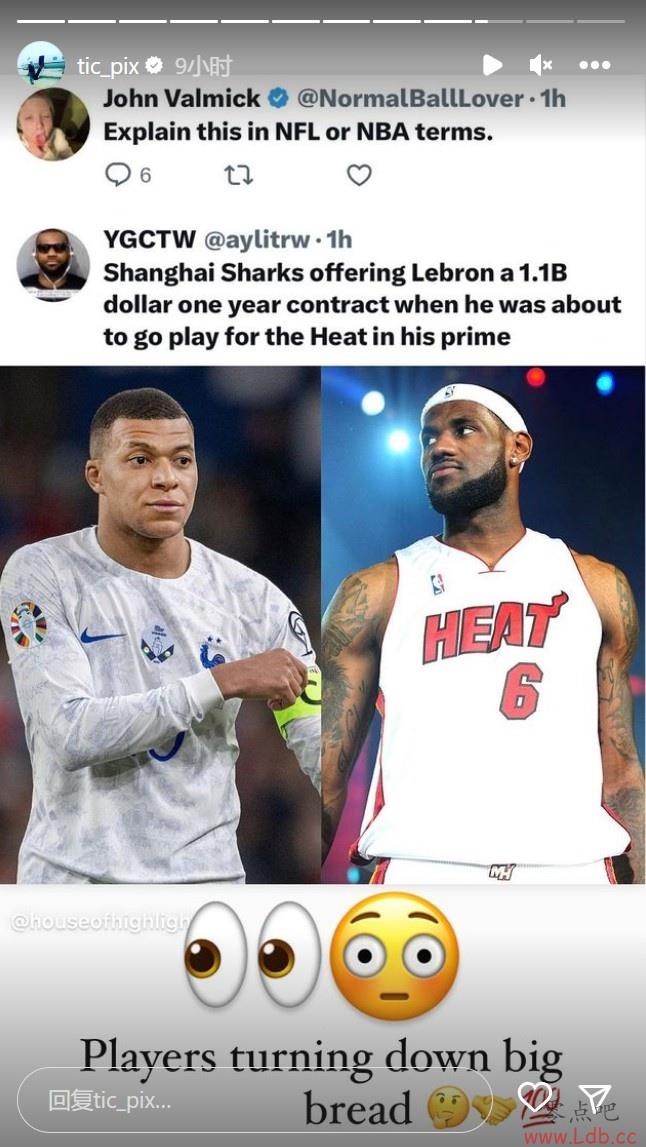646x1147 pixels.
Task: Click the @houseofhighlights mention tag
Action: pyautogui.click(x=99, y=923)
